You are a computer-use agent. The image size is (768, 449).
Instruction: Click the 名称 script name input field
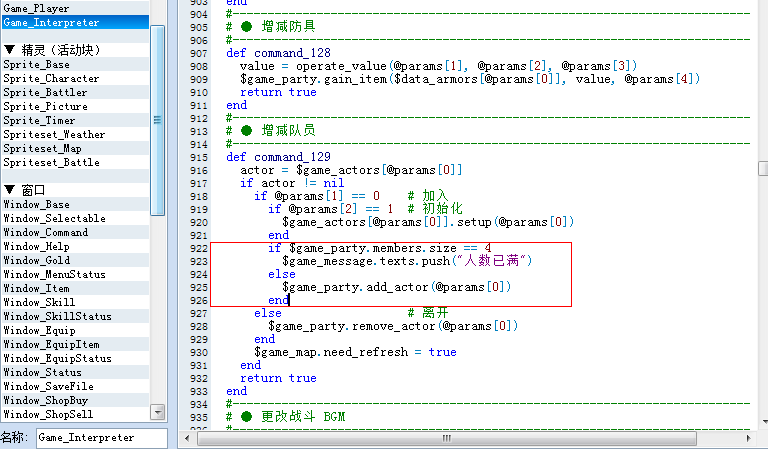tap(102, 438)
